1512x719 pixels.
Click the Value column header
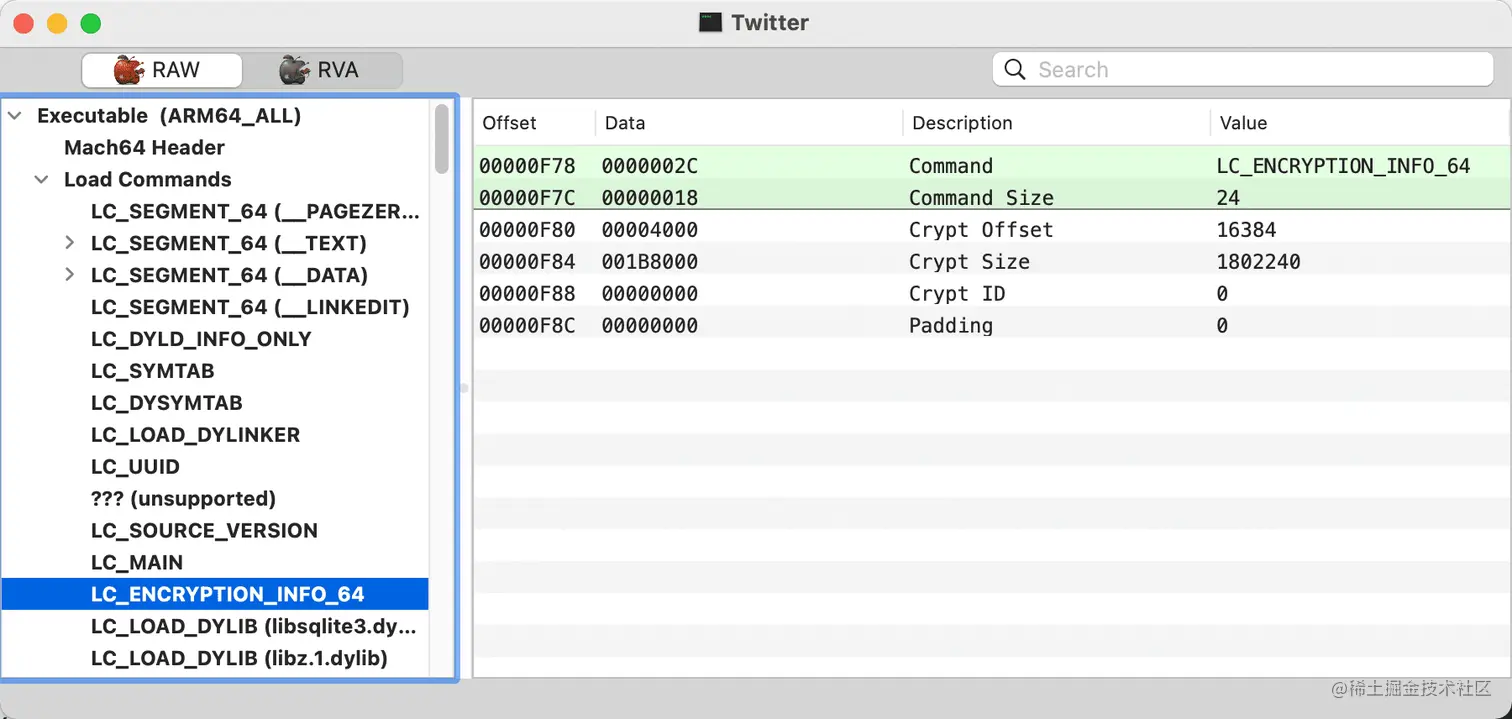1359,123
